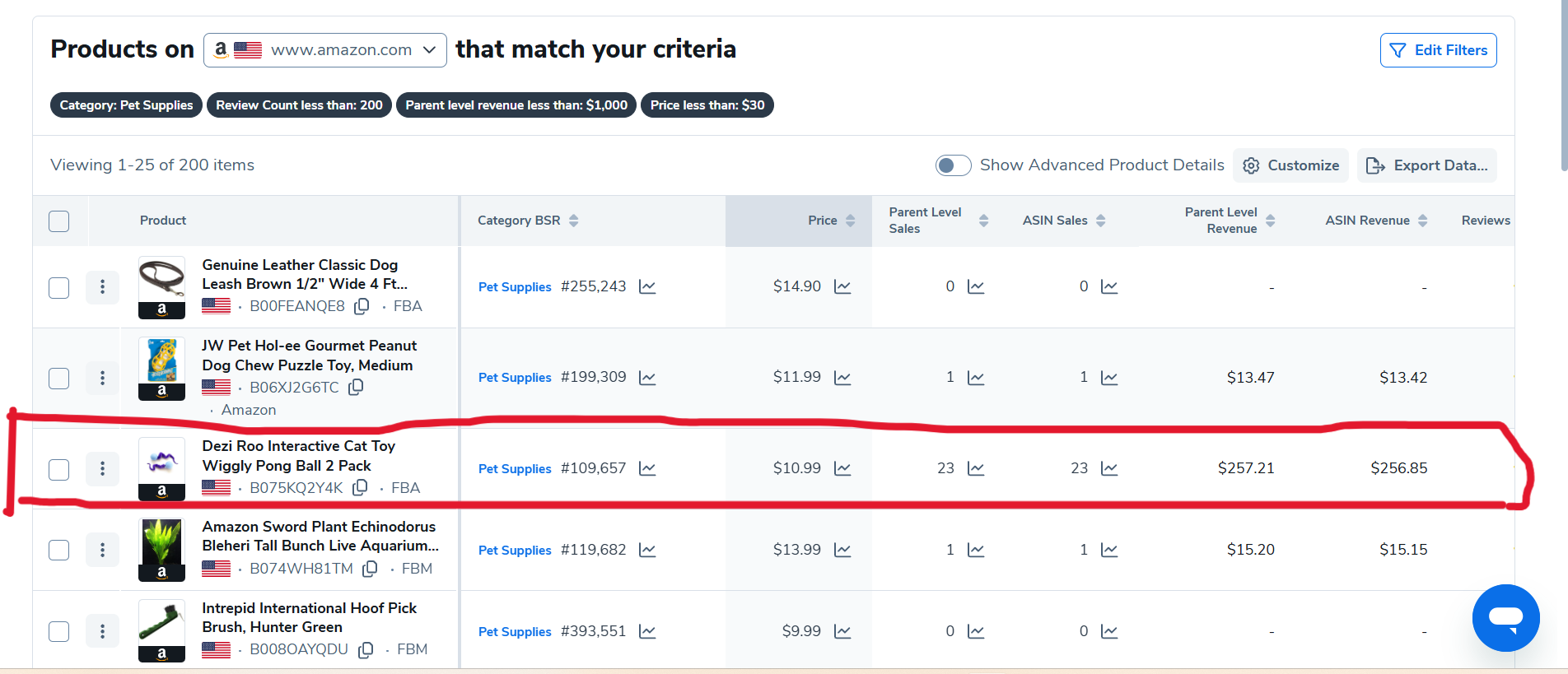Open row menu for JW Pet Hol-ee toy

pyautogui.click(x=102, y=378)
